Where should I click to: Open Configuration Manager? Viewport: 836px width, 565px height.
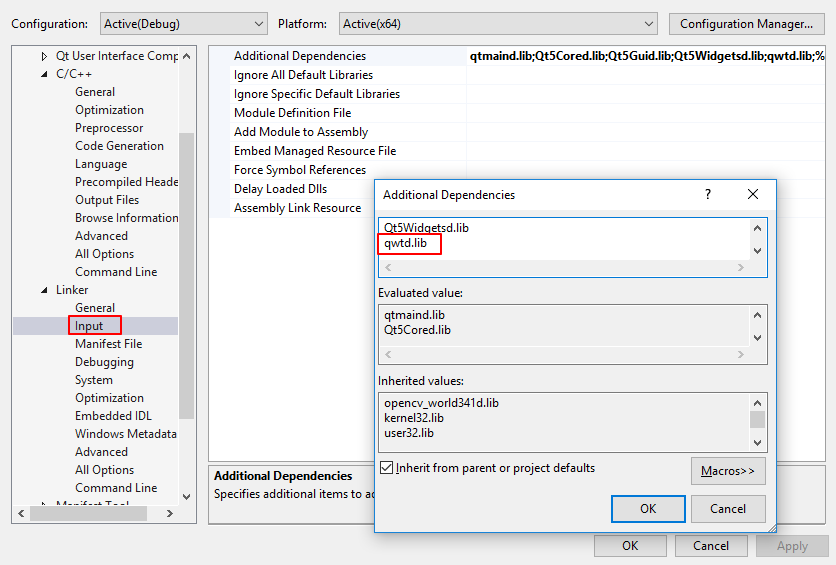pyautogui.click(x=745, y=24)
